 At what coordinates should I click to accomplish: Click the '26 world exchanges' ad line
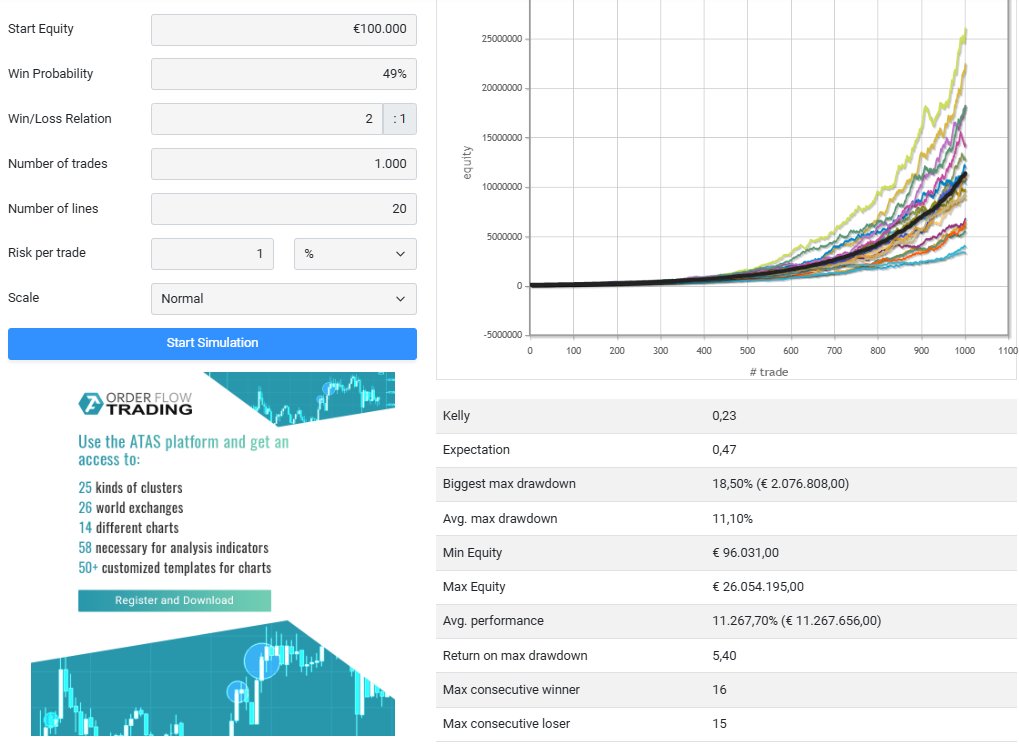point(131,508)
